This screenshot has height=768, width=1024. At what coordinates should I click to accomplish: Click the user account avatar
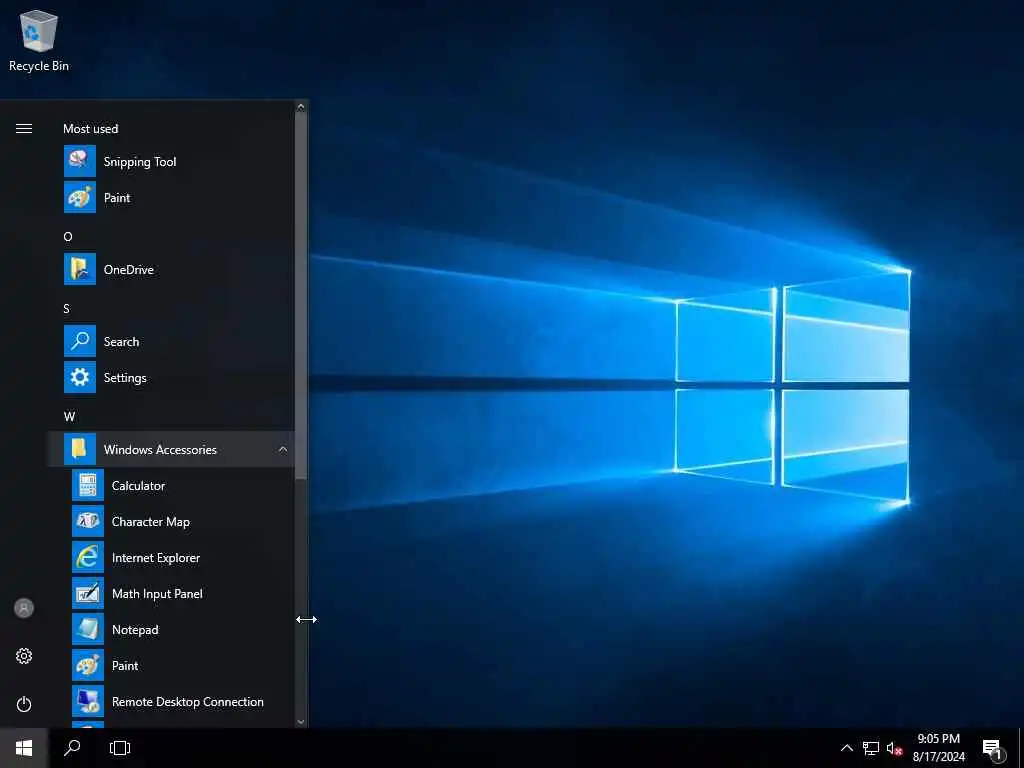pos(24,608)
